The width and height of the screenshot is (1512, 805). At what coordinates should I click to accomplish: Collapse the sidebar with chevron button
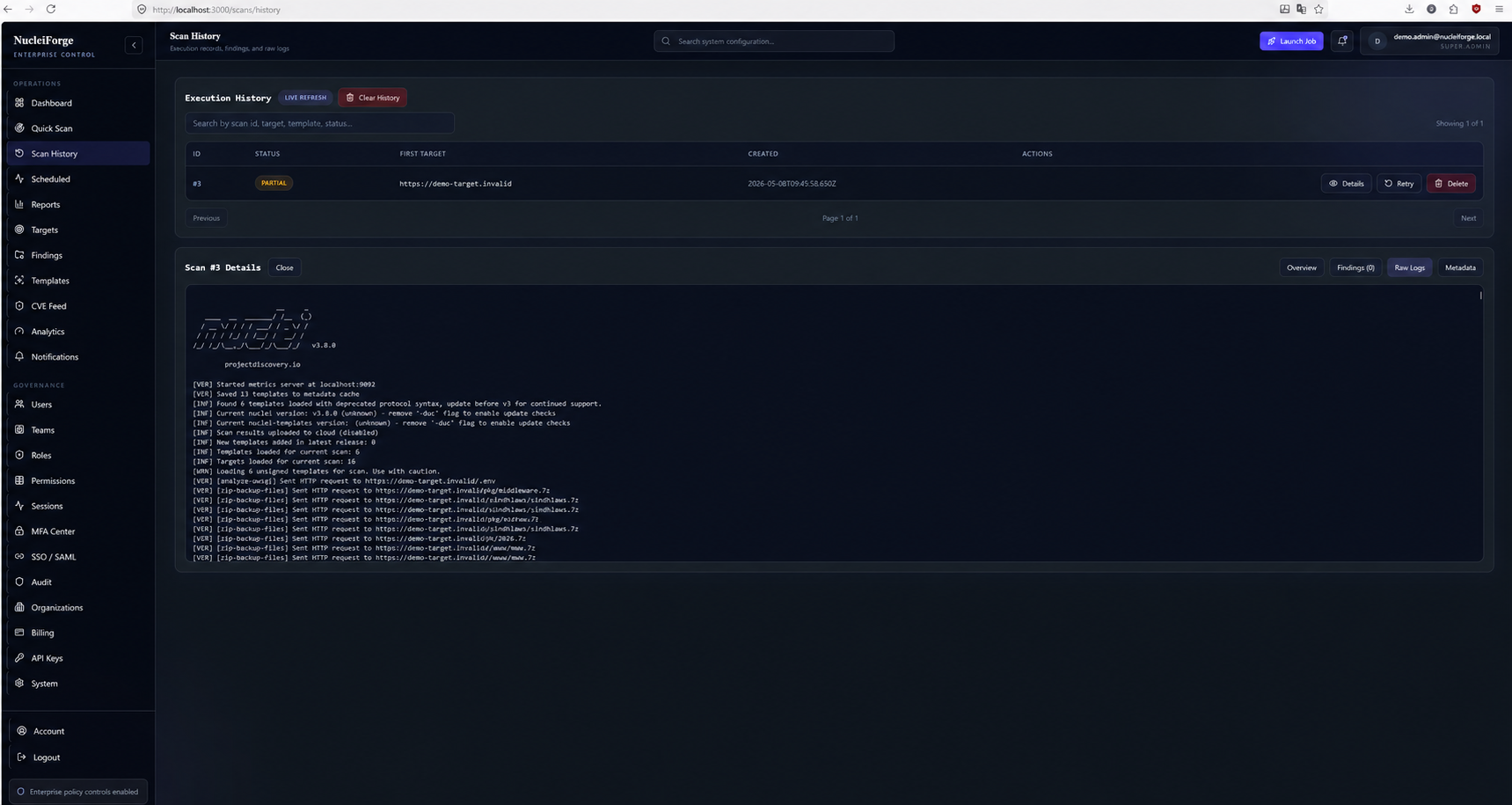coord(134,45)
